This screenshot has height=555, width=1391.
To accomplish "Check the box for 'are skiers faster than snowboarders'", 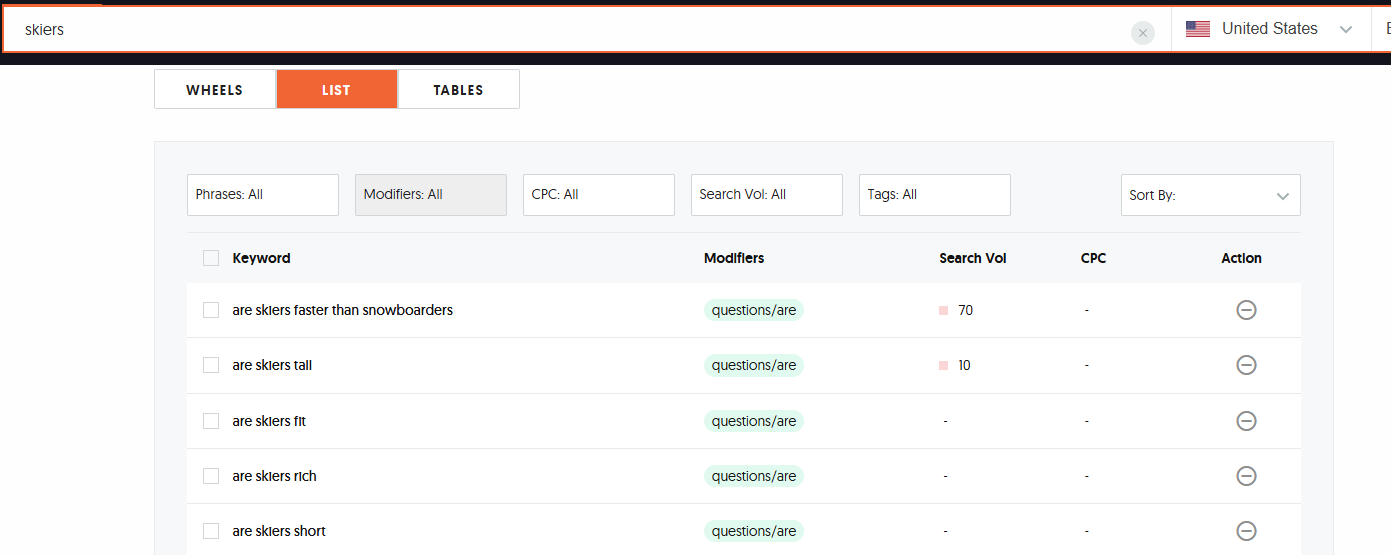I will pyautogui.click(x=211, y=310).
